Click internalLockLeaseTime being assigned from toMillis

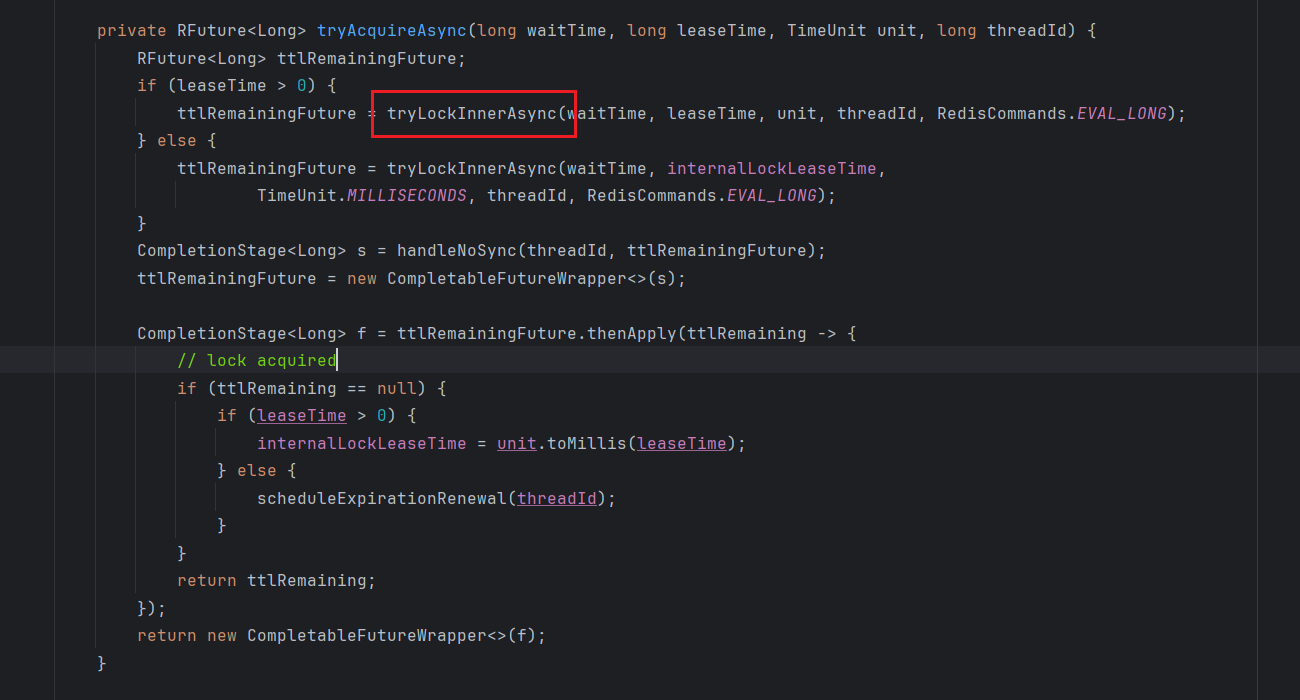[x=362, y=443]
